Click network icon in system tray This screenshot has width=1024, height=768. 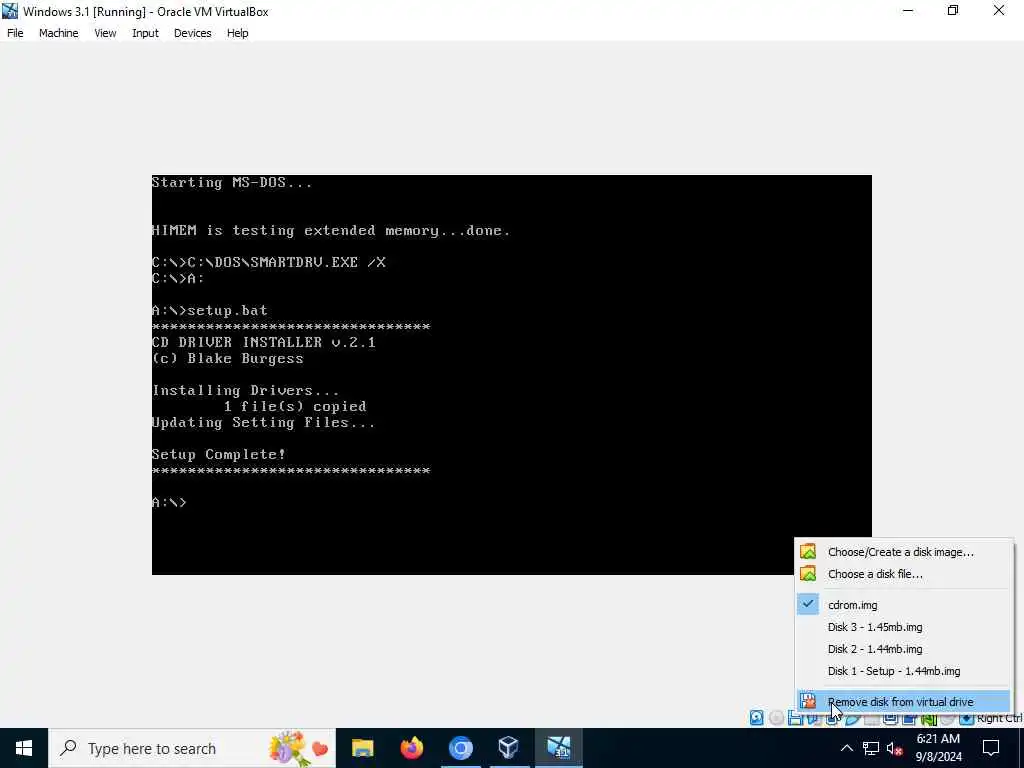pyautogui.click(x=871, y=748)
